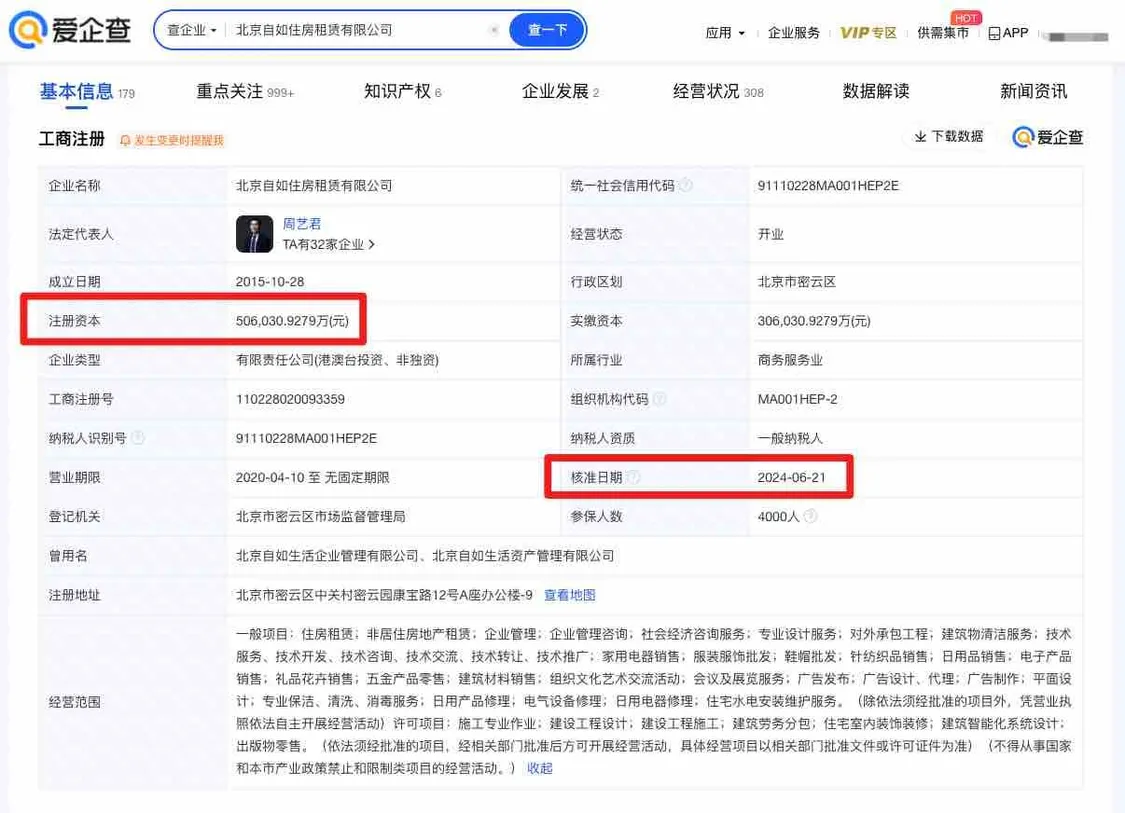Switch to the 重点关注 tab

click(245, 92)
